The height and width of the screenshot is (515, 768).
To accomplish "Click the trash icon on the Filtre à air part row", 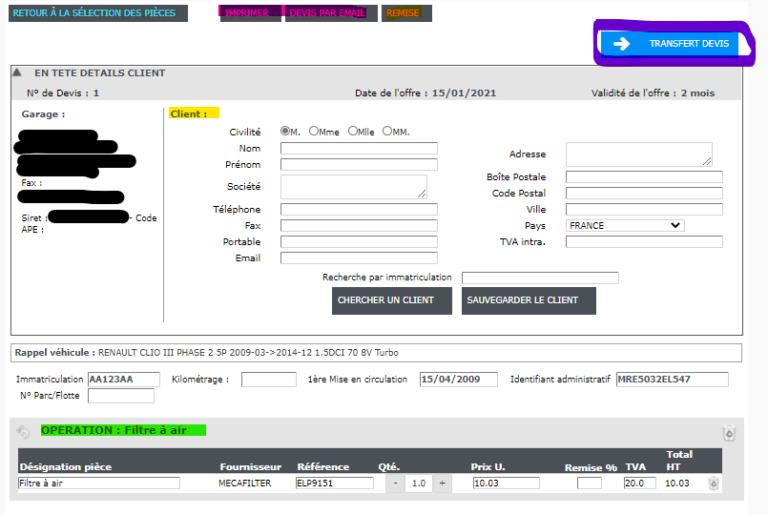I will (714, 484).
